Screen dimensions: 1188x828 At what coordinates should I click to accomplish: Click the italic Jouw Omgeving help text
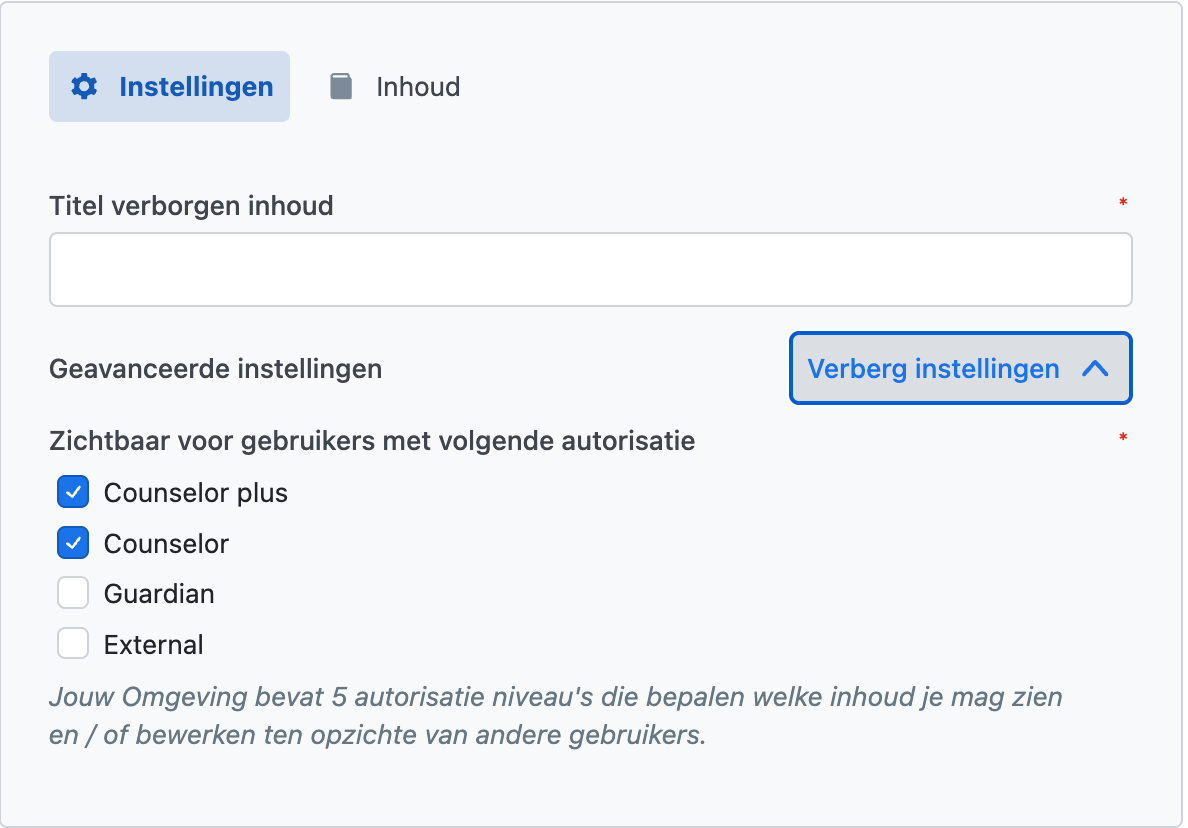click(x=555, y=715)
